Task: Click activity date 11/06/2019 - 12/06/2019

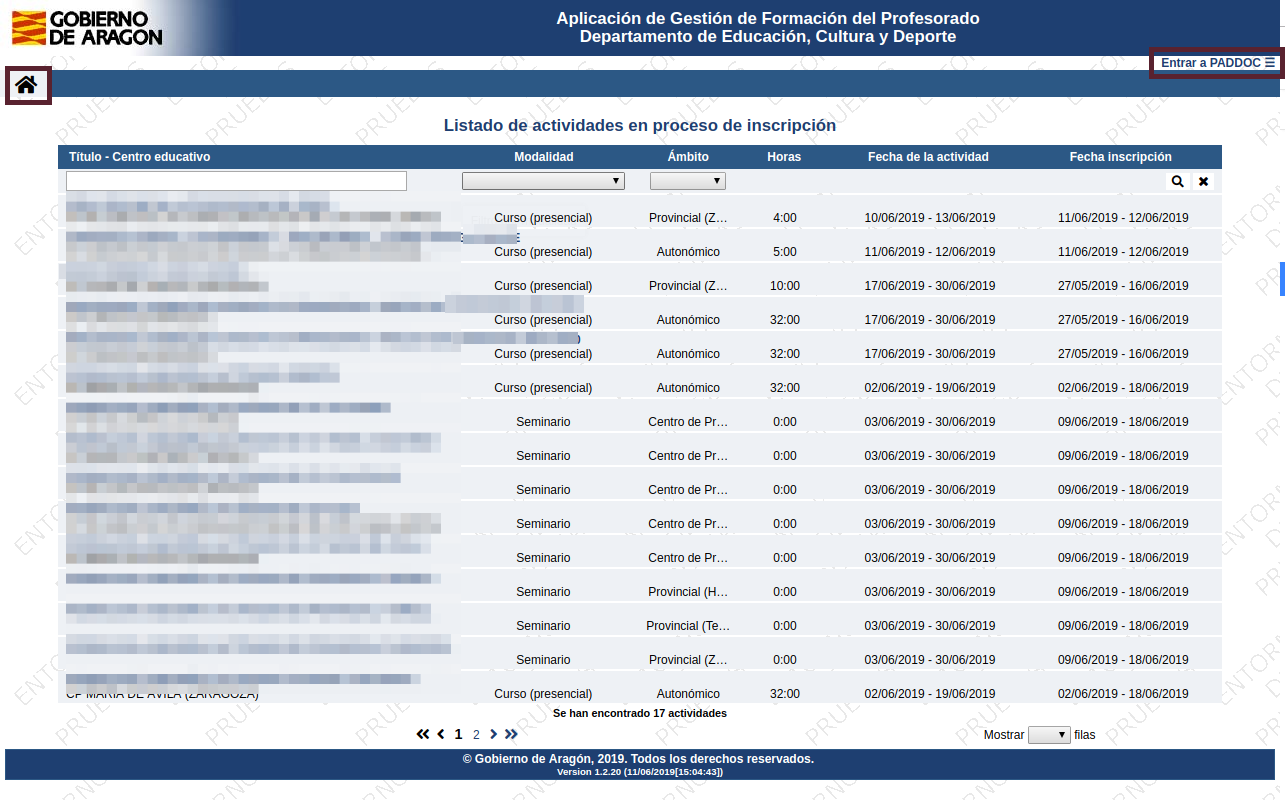Action: [930, 252]
